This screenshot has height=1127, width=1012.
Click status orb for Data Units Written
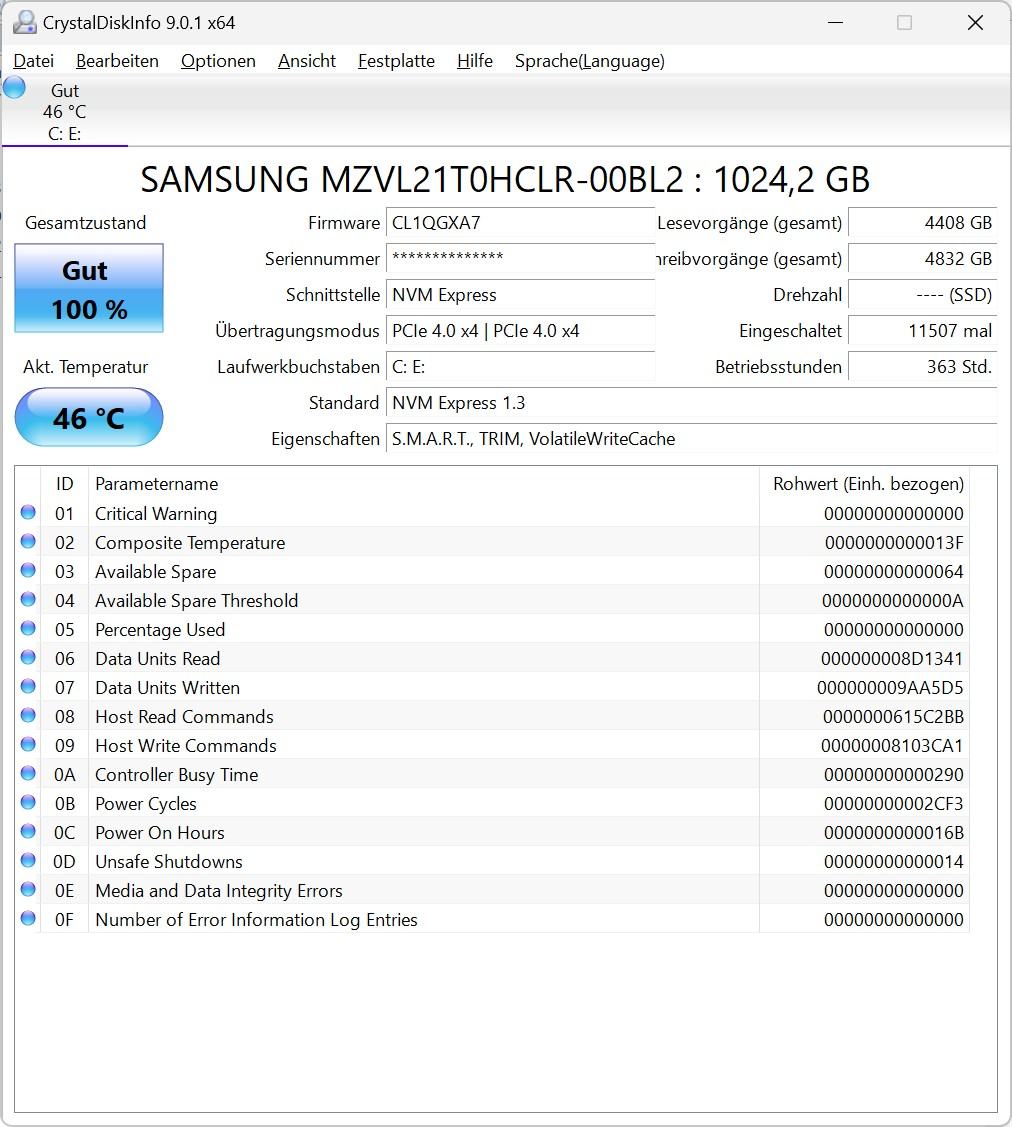[28, 686]
